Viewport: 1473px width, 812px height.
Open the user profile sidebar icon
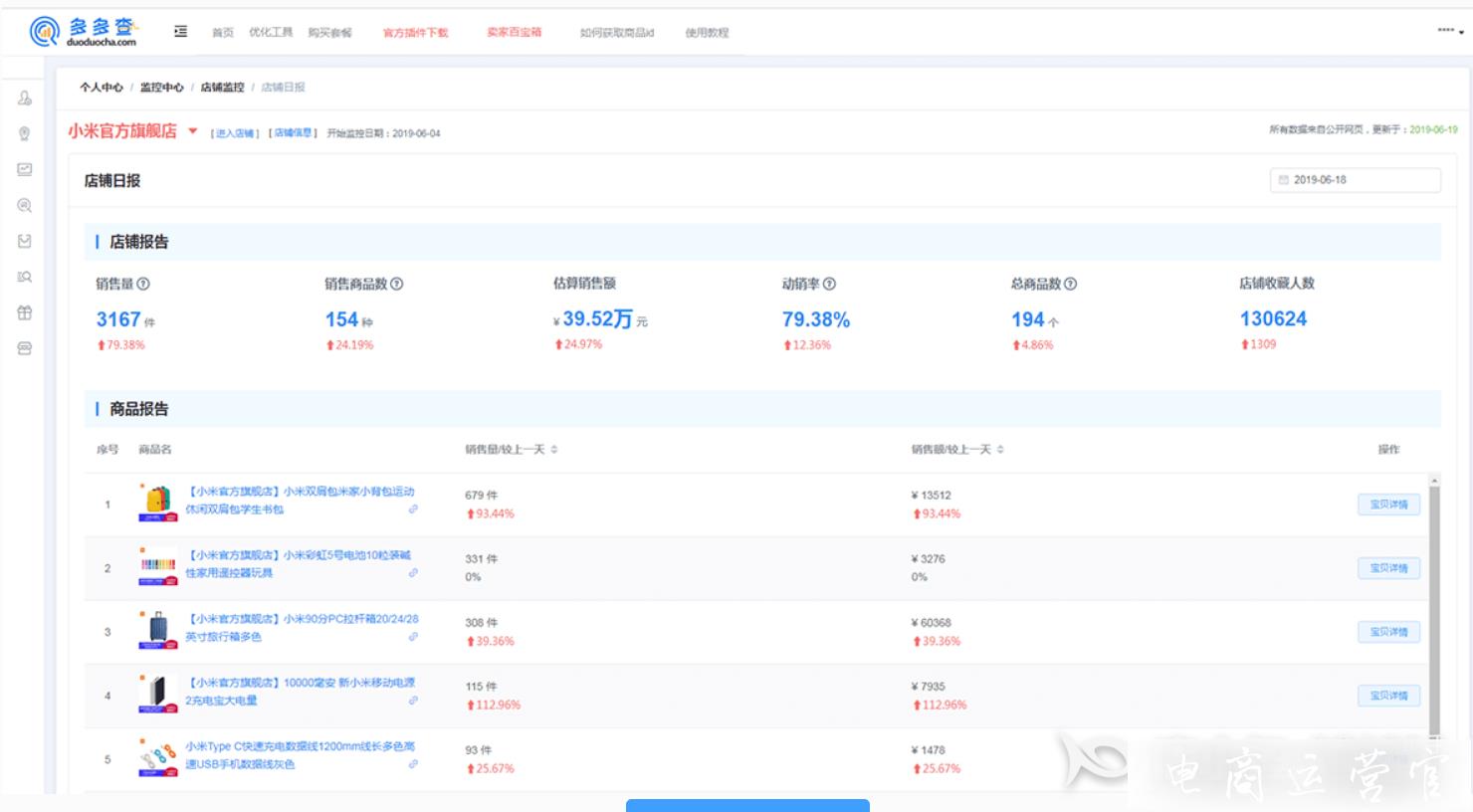coord(25,98)
